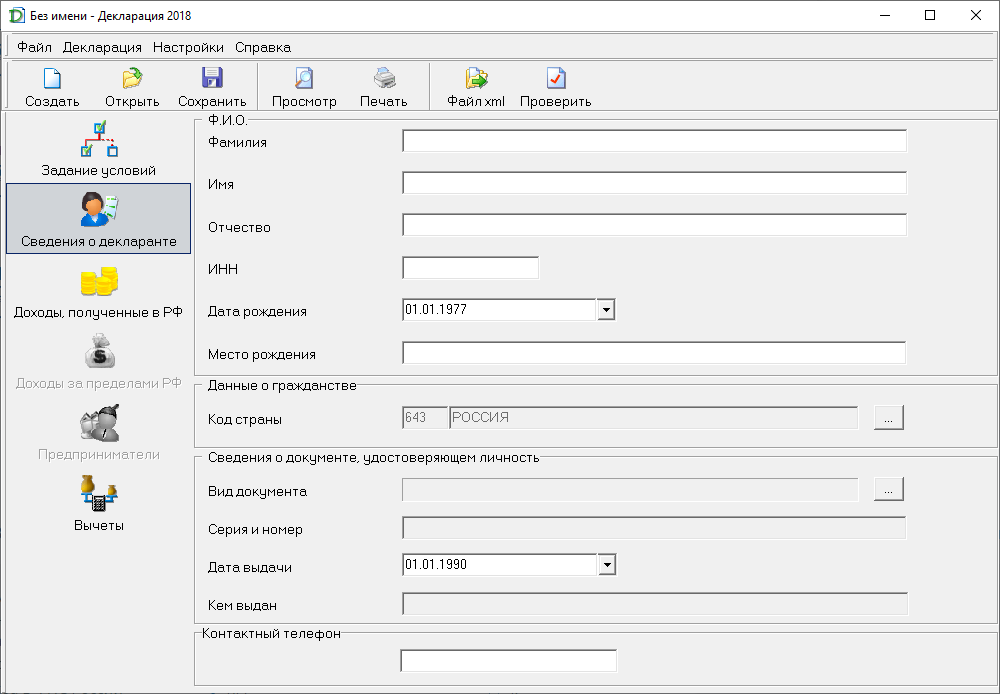Click into the ИНН field
The height and width of the screenshot is (694, 1000).
pyautogui.click(x=471, y=268)
